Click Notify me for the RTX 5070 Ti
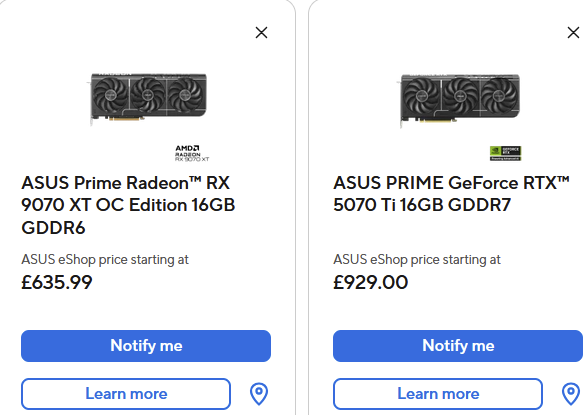587x415 pixels. (458, 346)
